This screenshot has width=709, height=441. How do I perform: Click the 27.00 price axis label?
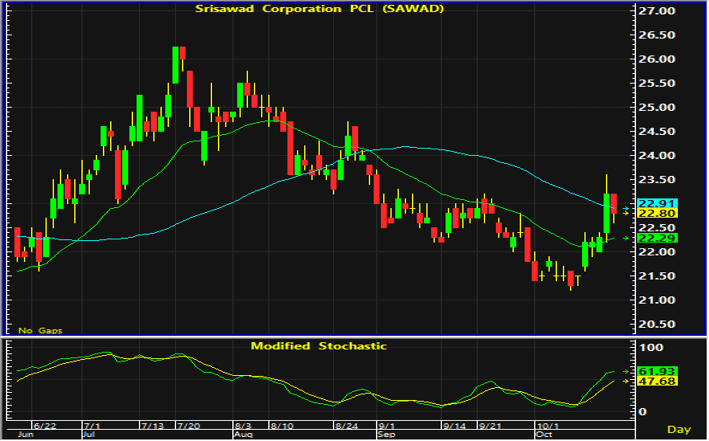point(657,11)
